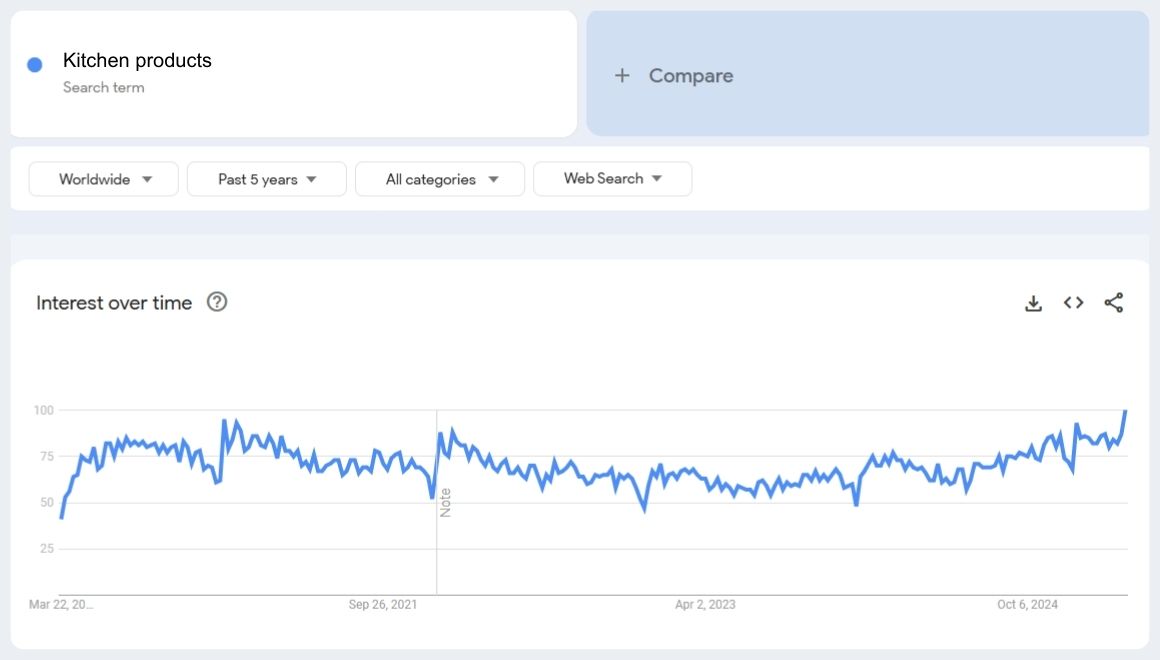This screenshot has width=1160, height=660.
Task: Click the Apr 2, 2023 date label
Action: pos(705,605)
